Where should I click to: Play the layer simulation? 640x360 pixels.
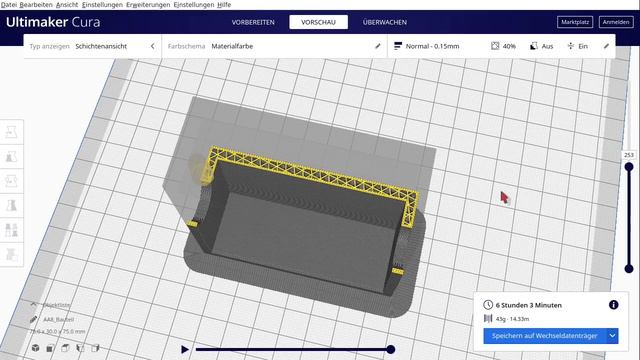coord(185,349)
